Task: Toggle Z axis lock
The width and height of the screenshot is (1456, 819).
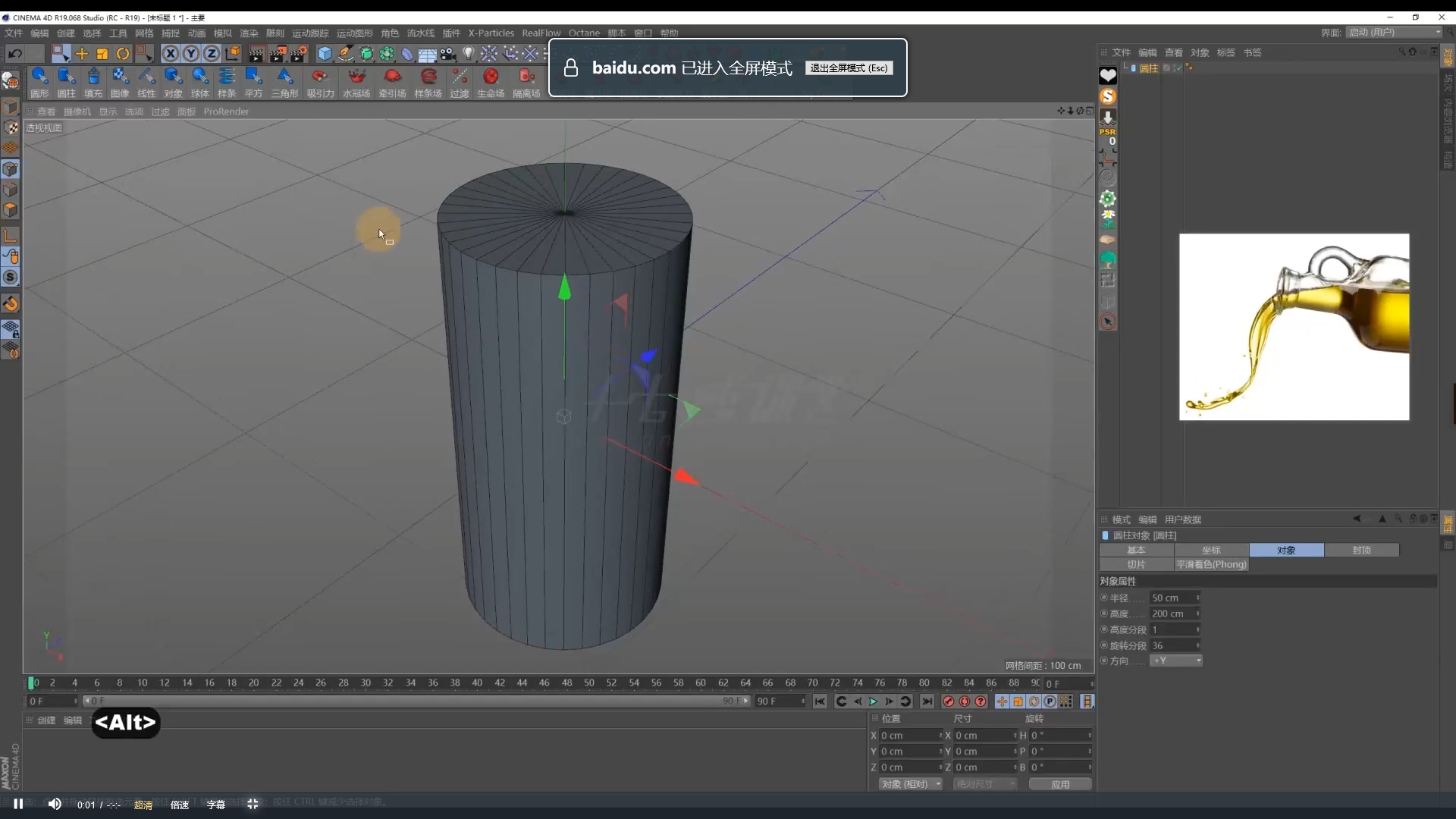Action: (x=212, y=54)
